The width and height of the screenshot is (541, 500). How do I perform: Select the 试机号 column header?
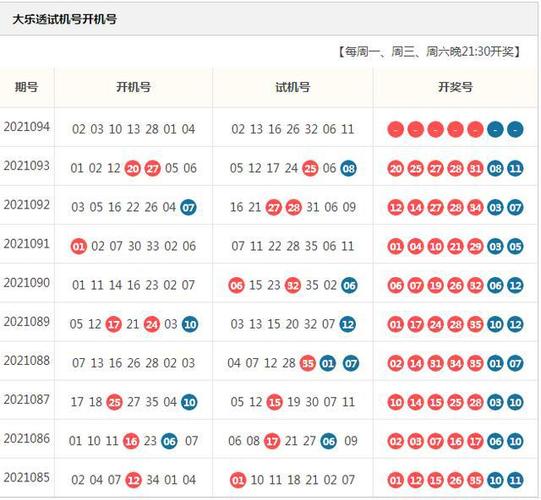293,87
